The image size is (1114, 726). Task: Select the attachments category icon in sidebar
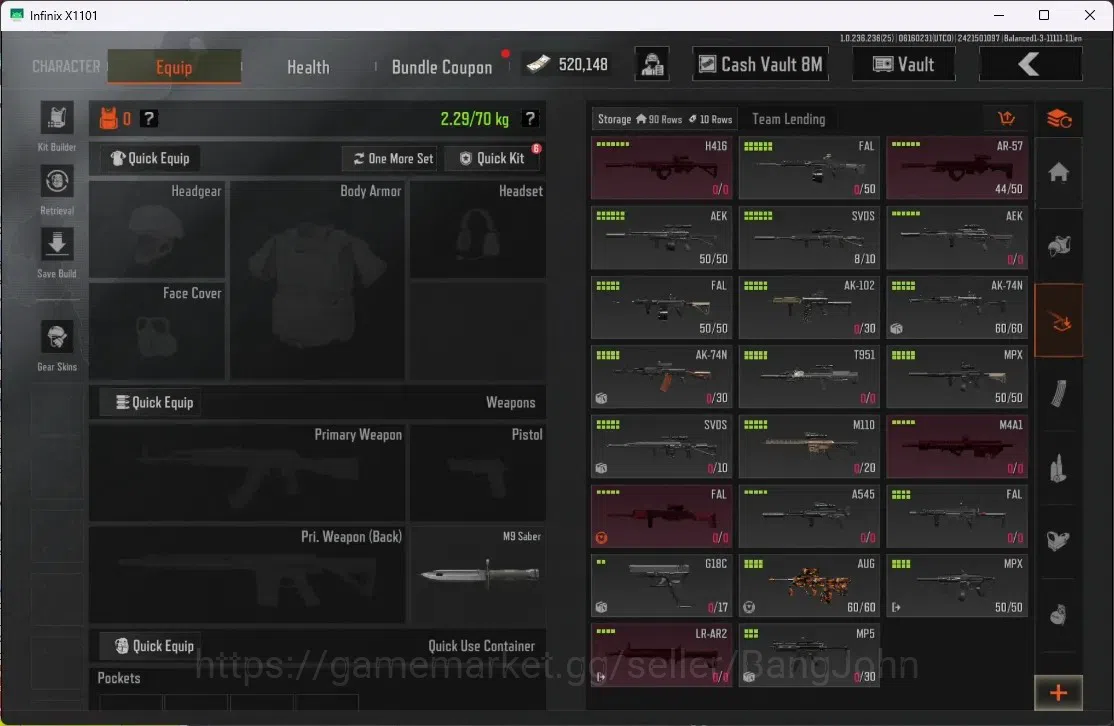[x=1059, y=541]
